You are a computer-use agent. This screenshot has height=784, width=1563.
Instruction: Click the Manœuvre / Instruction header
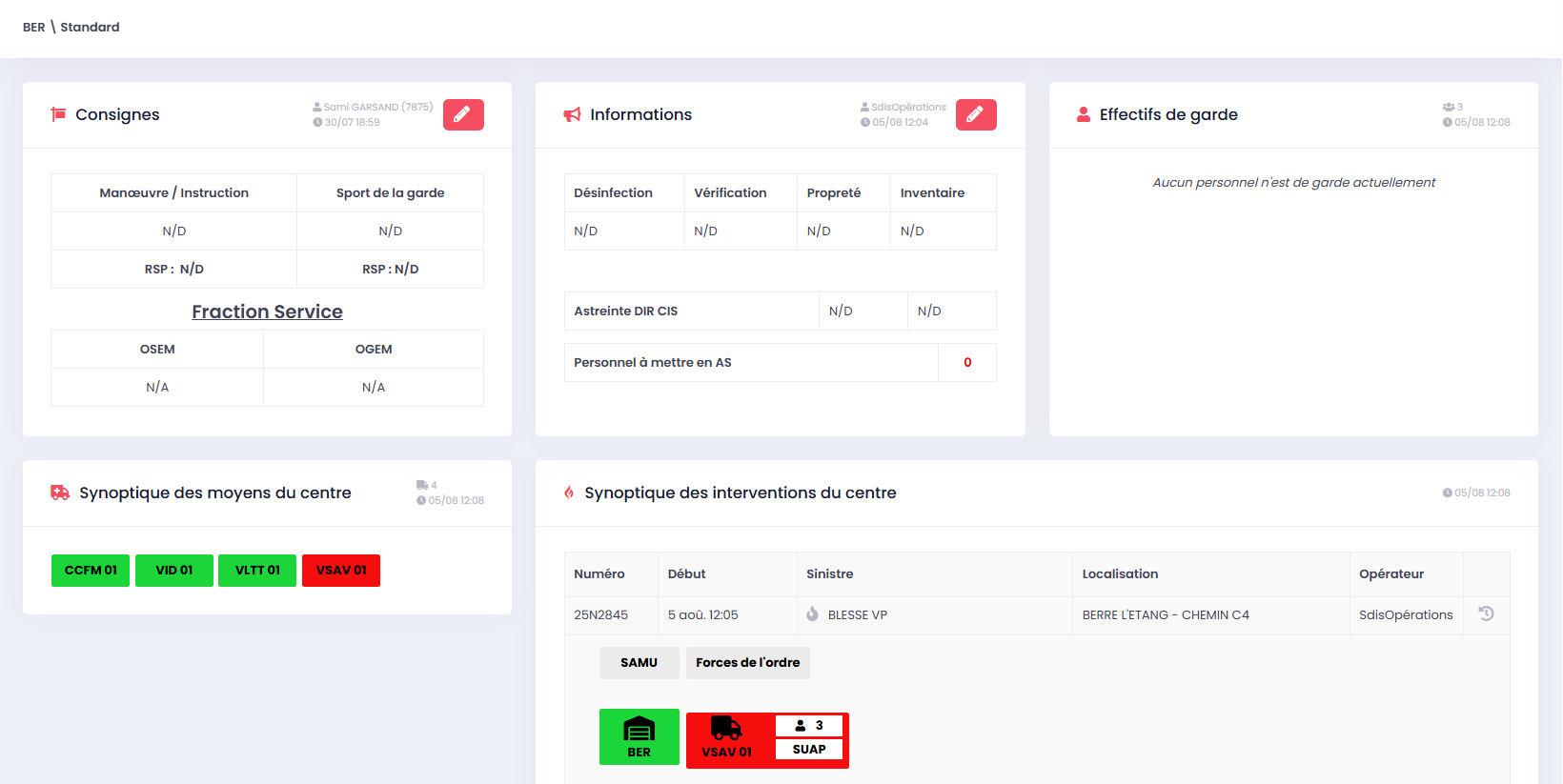[174, 192]
